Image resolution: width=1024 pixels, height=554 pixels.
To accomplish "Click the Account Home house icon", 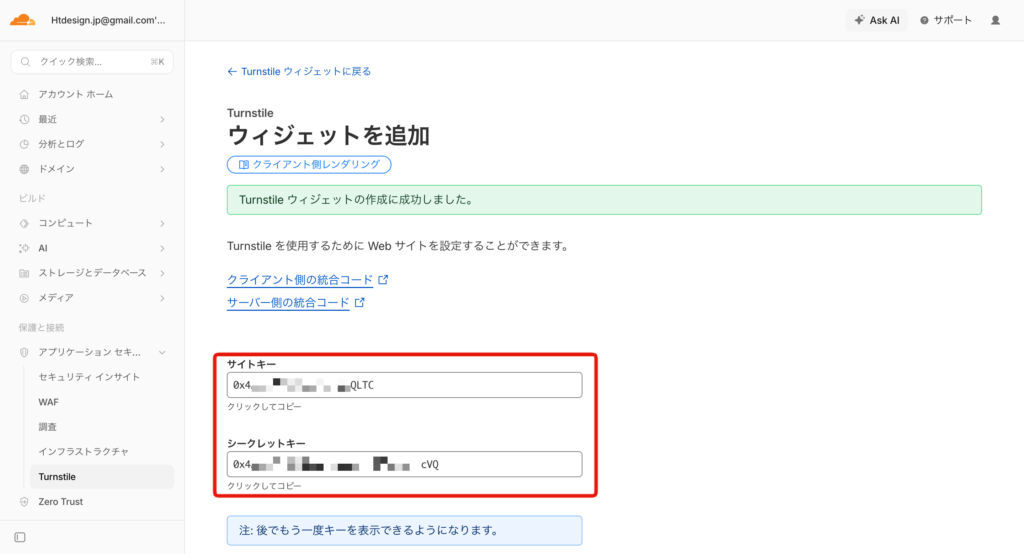I will point(25,94).
